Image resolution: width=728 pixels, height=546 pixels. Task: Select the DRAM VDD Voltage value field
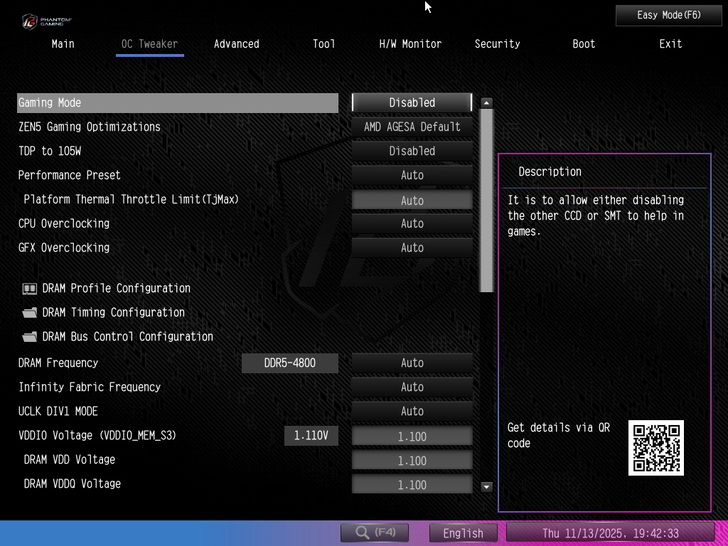tap(412, 461)
